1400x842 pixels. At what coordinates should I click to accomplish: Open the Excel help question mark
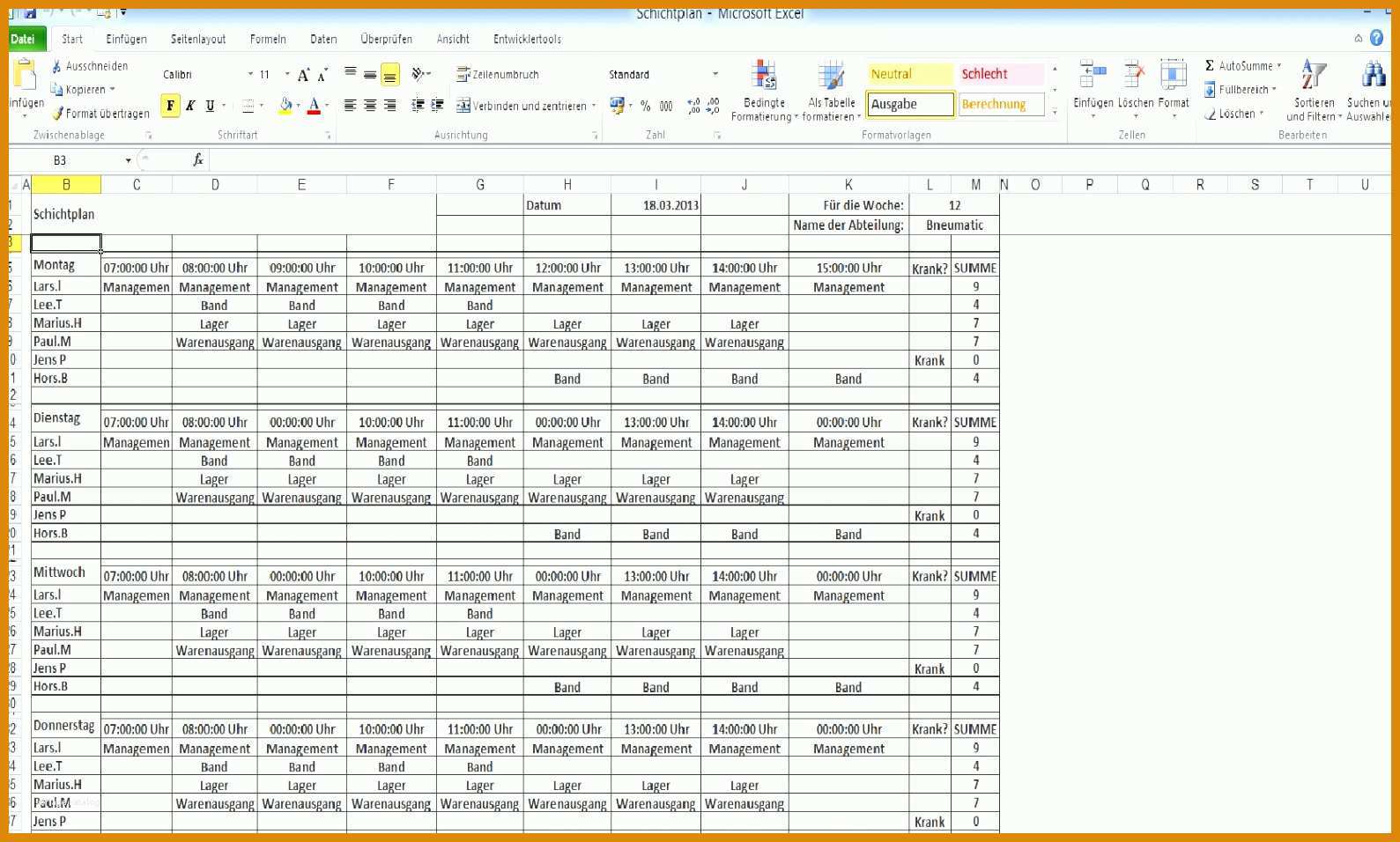(1377, 38)
